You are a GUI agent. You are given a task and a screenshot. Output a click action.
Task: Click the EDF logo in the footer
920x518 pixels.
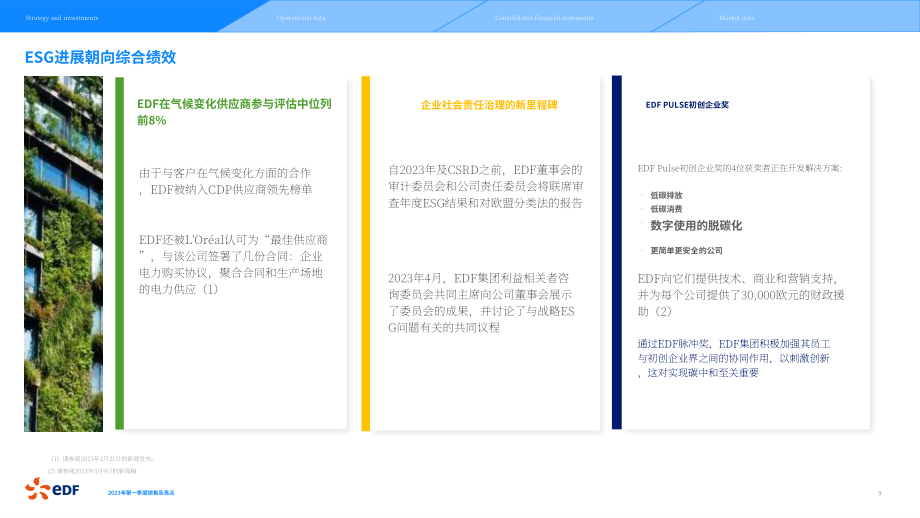52,489
